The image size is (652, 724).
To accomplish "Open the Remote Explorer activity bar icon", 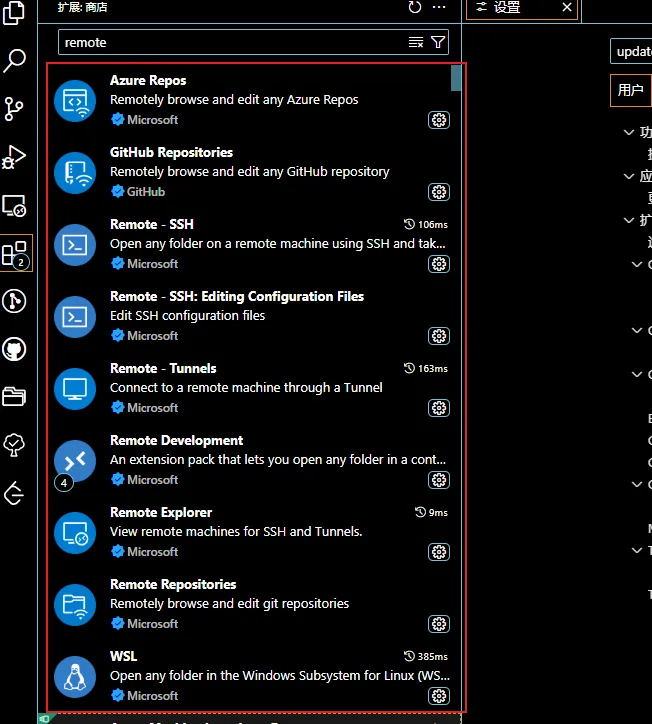I will coord(14,205).
